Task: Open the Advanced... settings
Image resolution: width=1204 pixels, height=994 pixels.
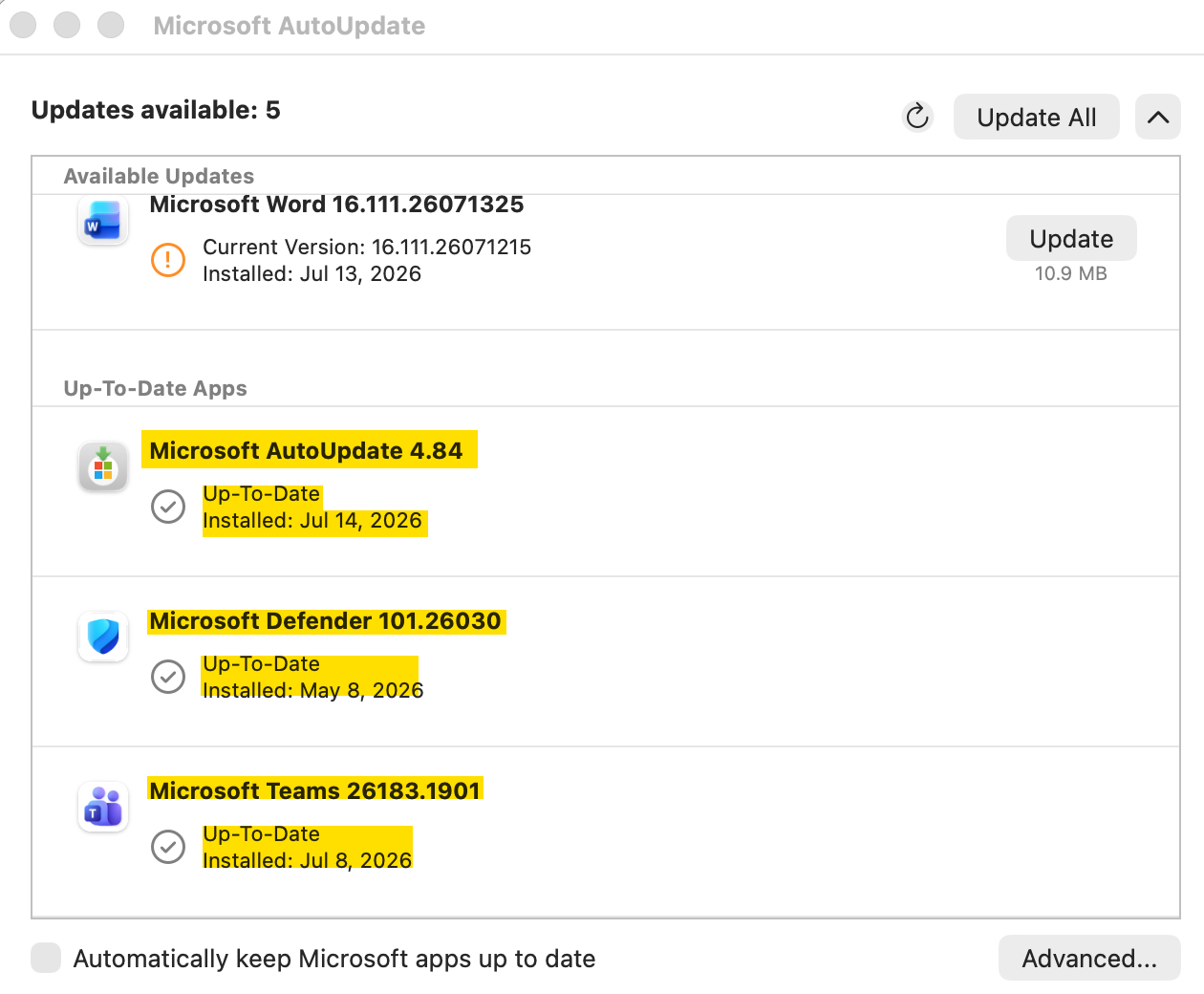Action: [1089, 958]
